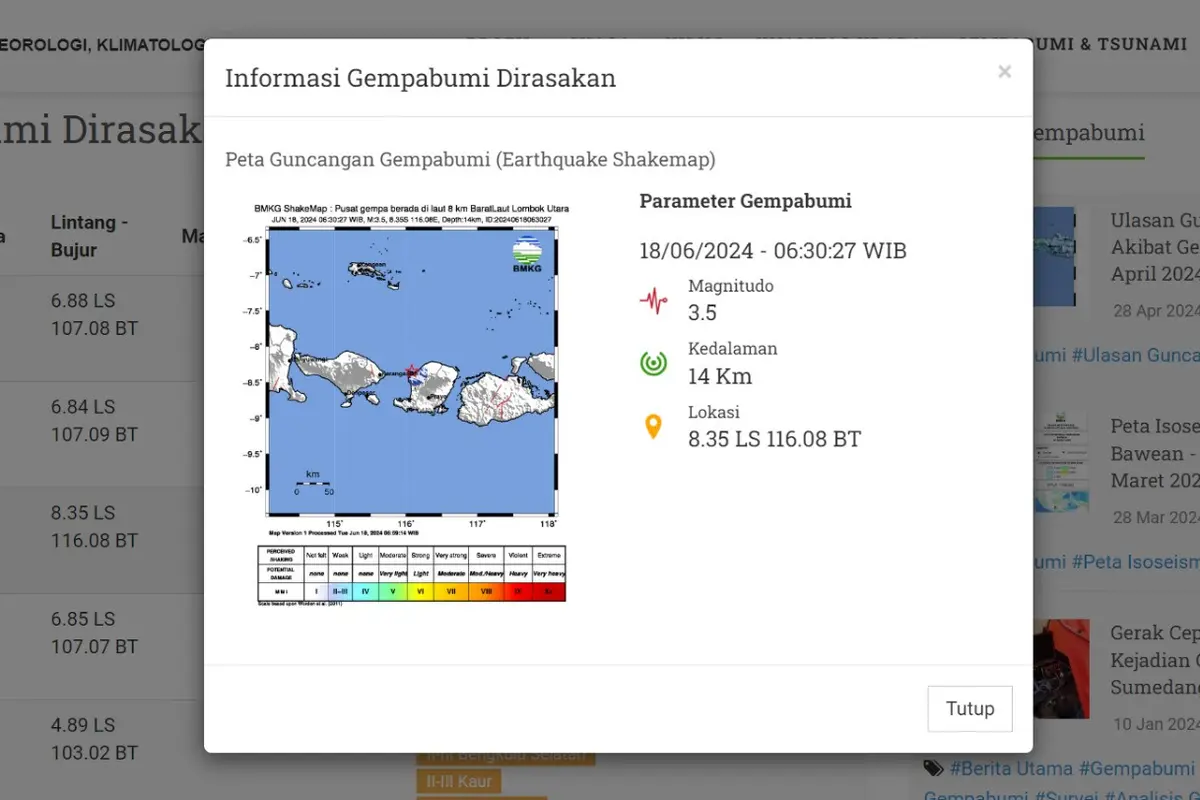Click the MMI V green intensity swatch
Viewport: 1200px width, 800px height.
(x=393, y=591)
